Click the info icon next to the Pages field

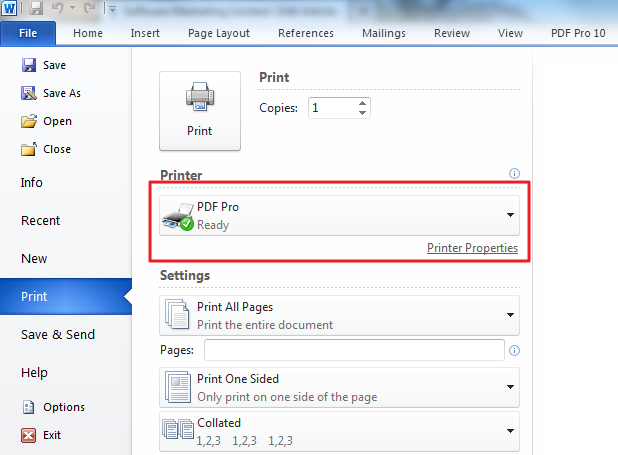click(x=515, y=351)
